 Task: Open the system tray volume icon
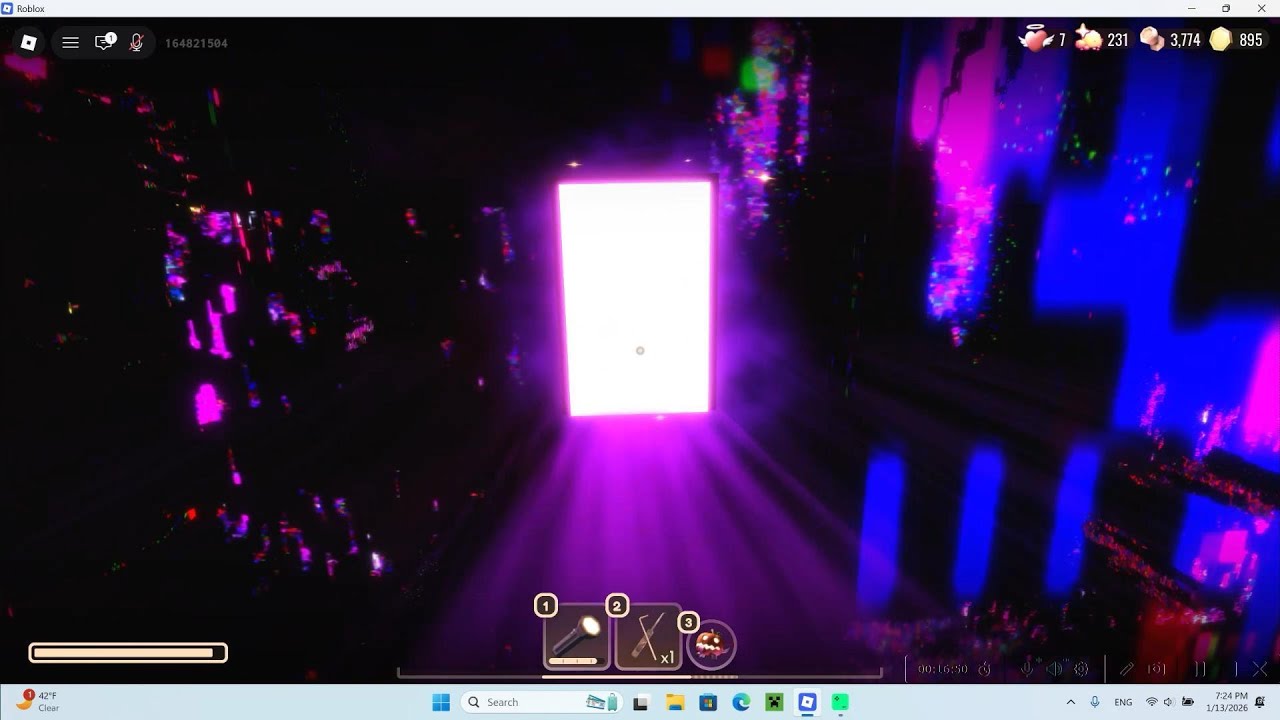(x=1169, y=702)
